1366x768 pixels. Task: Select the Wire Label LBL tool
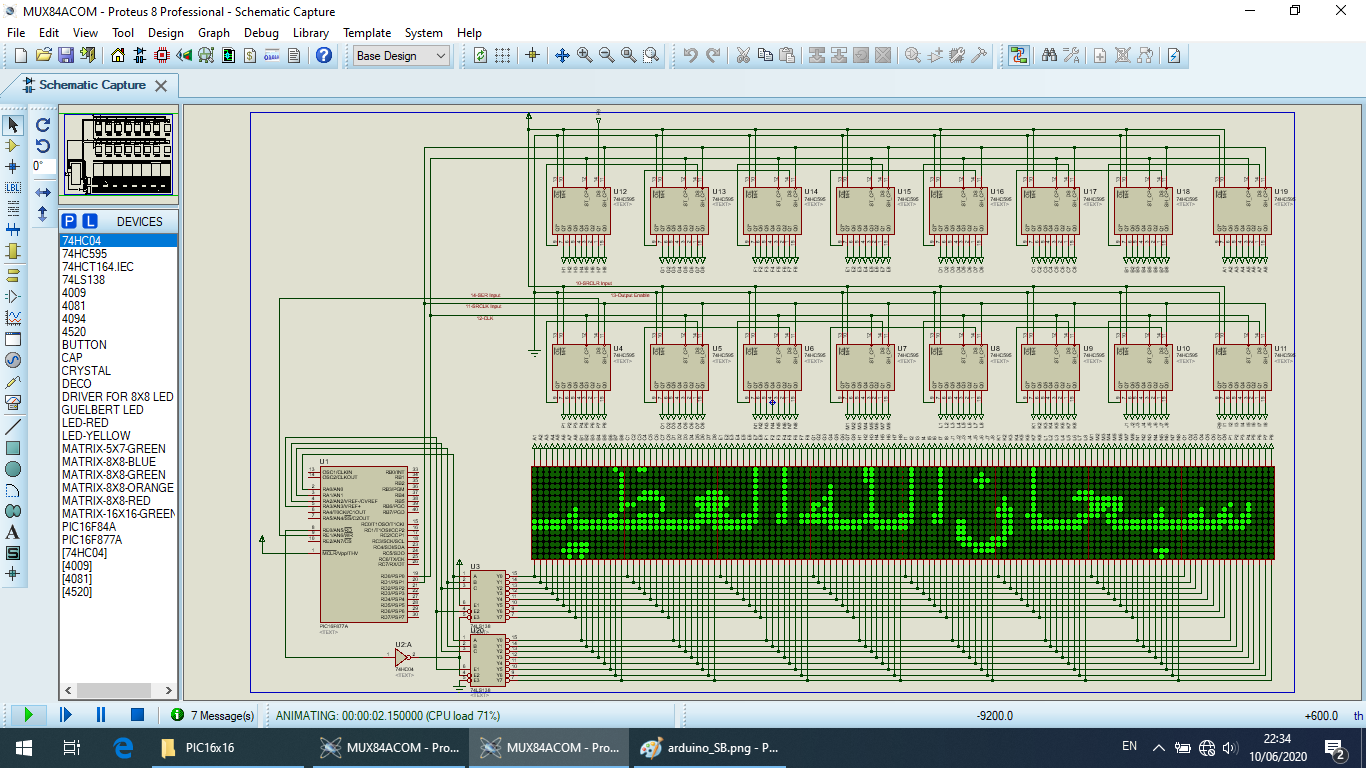(13, 188)
